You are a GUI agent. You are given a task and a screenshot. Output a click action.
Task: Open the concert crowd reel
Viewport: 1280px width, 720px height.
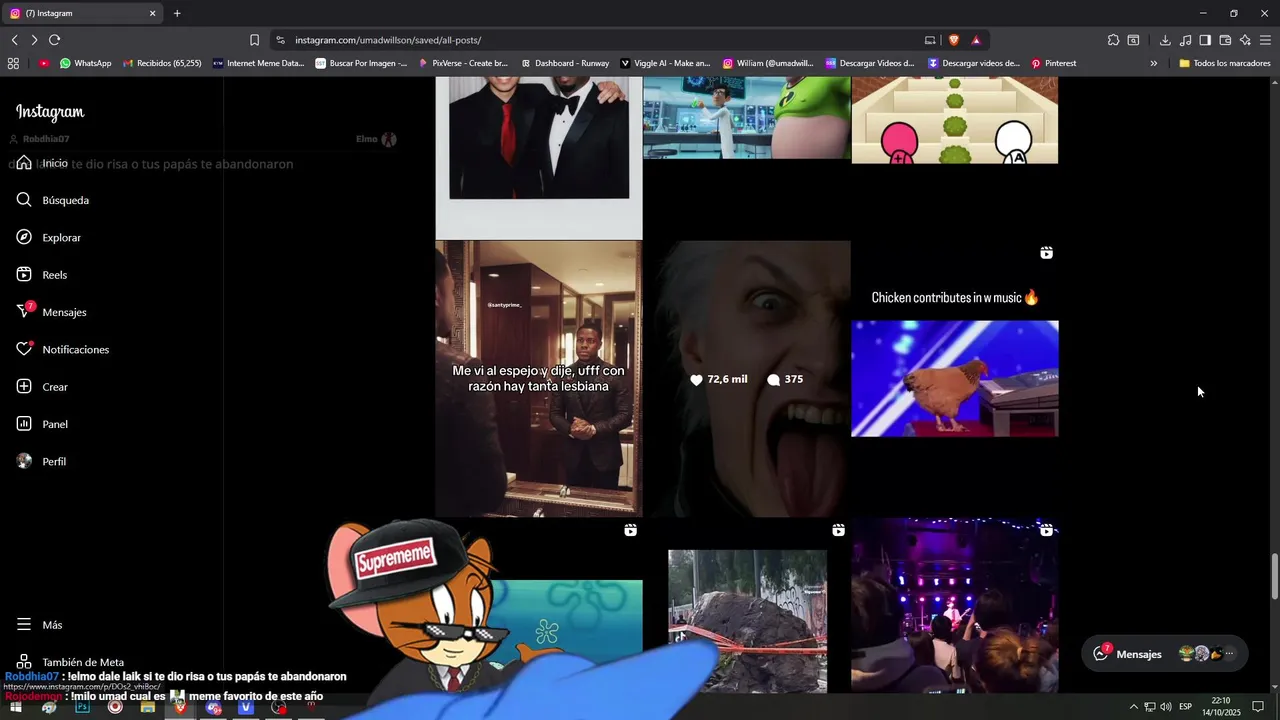[955, 606]
